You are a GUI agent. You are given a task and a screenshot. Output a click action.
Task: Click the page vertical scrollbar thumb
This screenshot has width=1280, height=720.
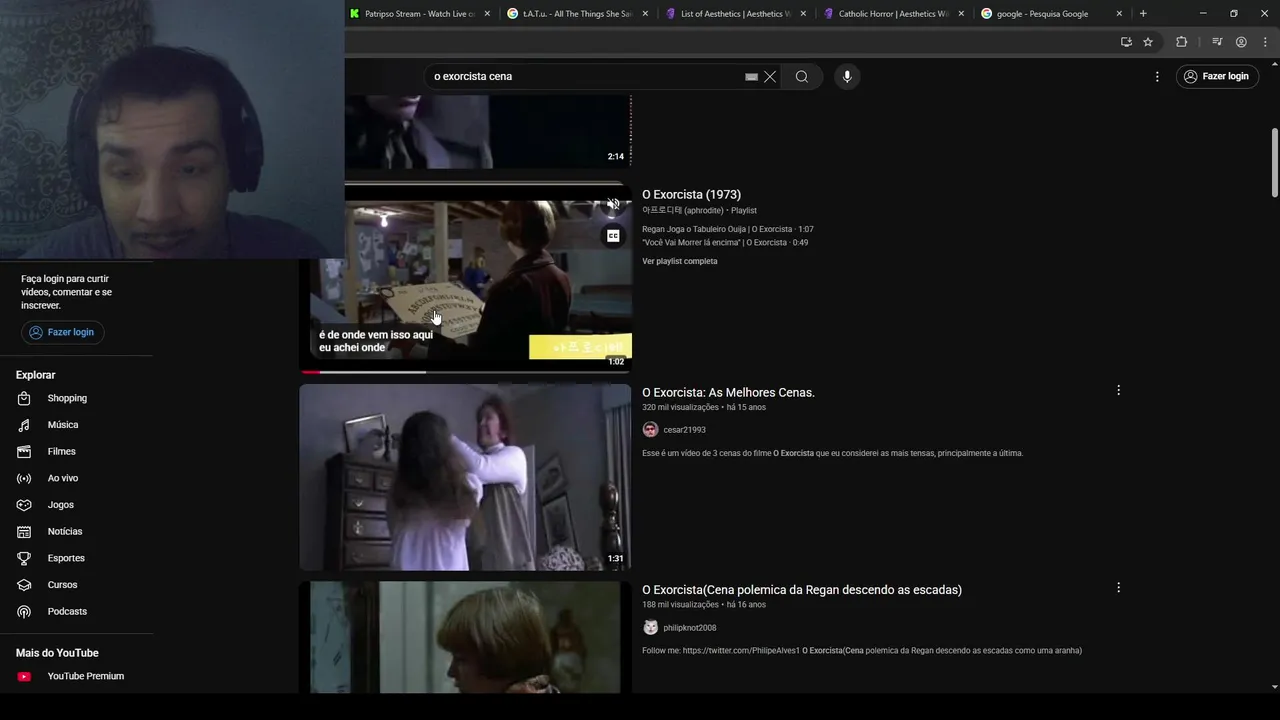[x=1275, y=162]
